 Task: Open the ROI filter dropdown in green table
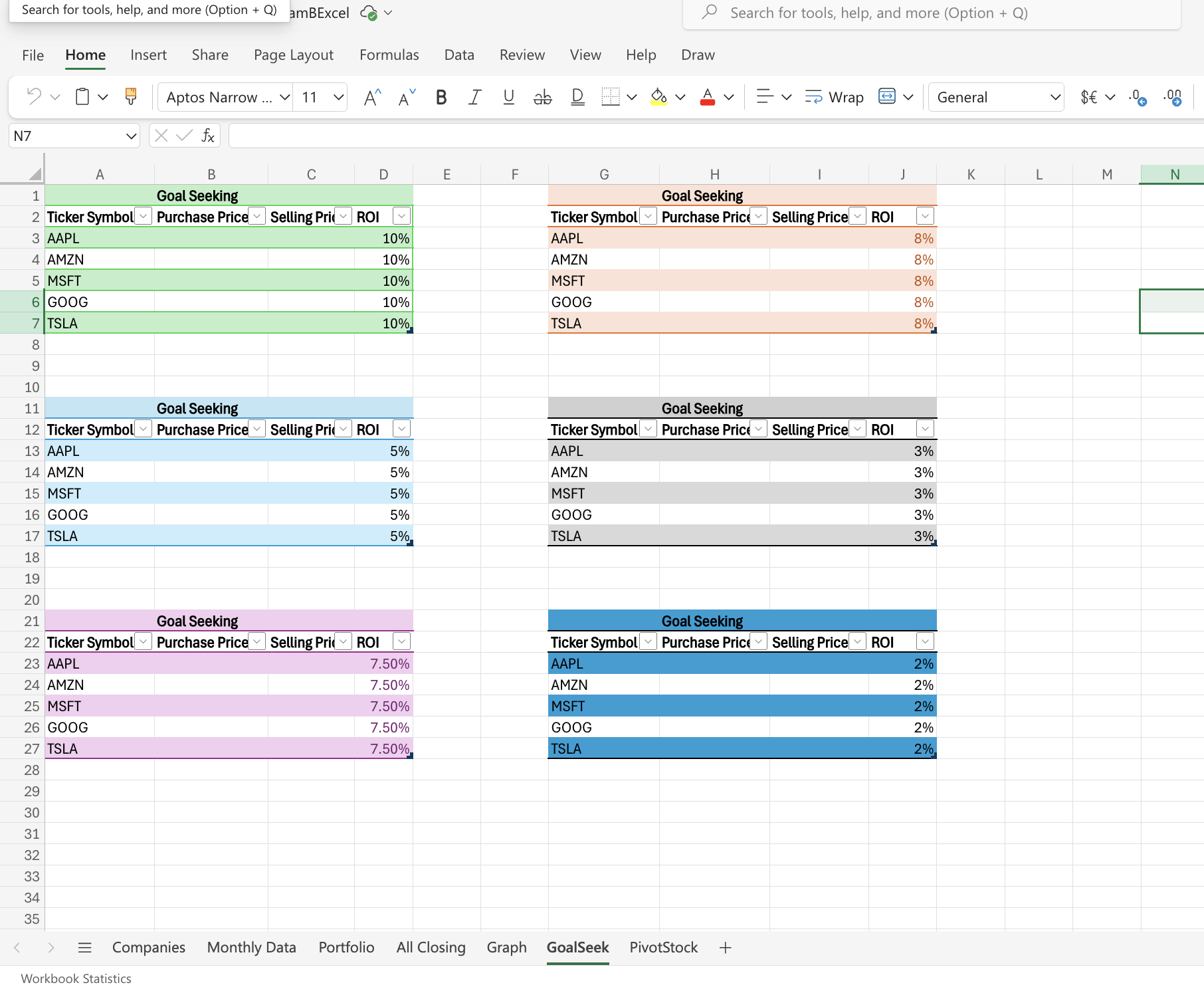pos(401,216)
